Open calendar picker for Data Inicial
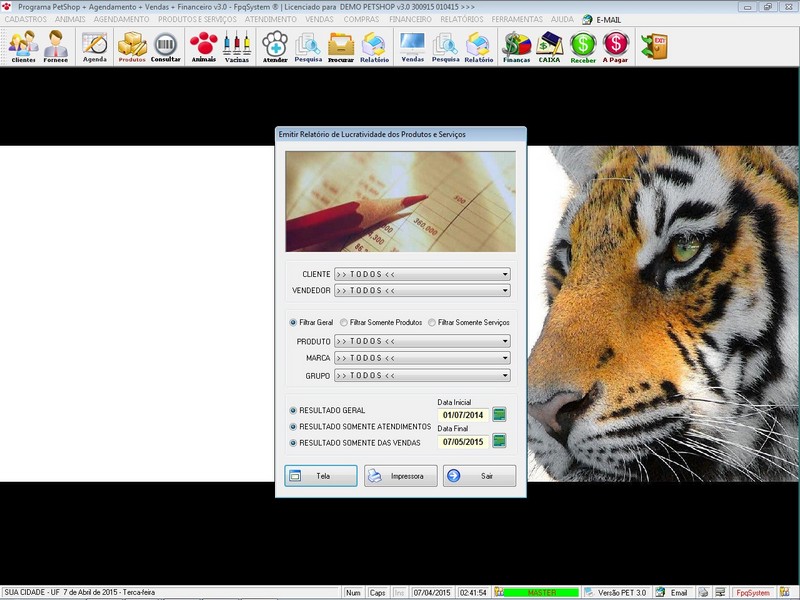Viewport: 800px width, 600px height. [499, 414]
